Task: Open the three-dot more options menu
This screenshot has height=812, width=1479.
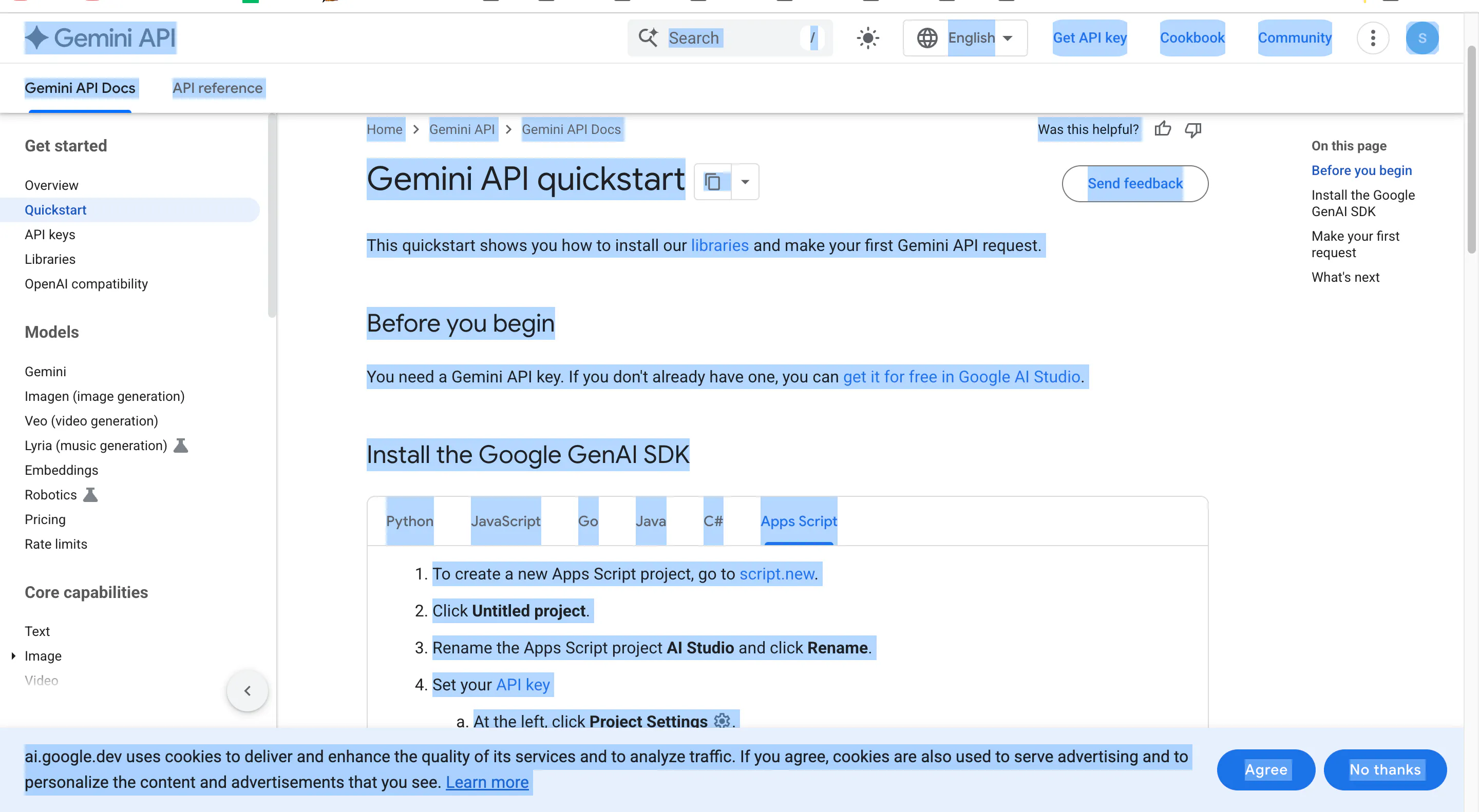Action: click(x=1373, y=38)
